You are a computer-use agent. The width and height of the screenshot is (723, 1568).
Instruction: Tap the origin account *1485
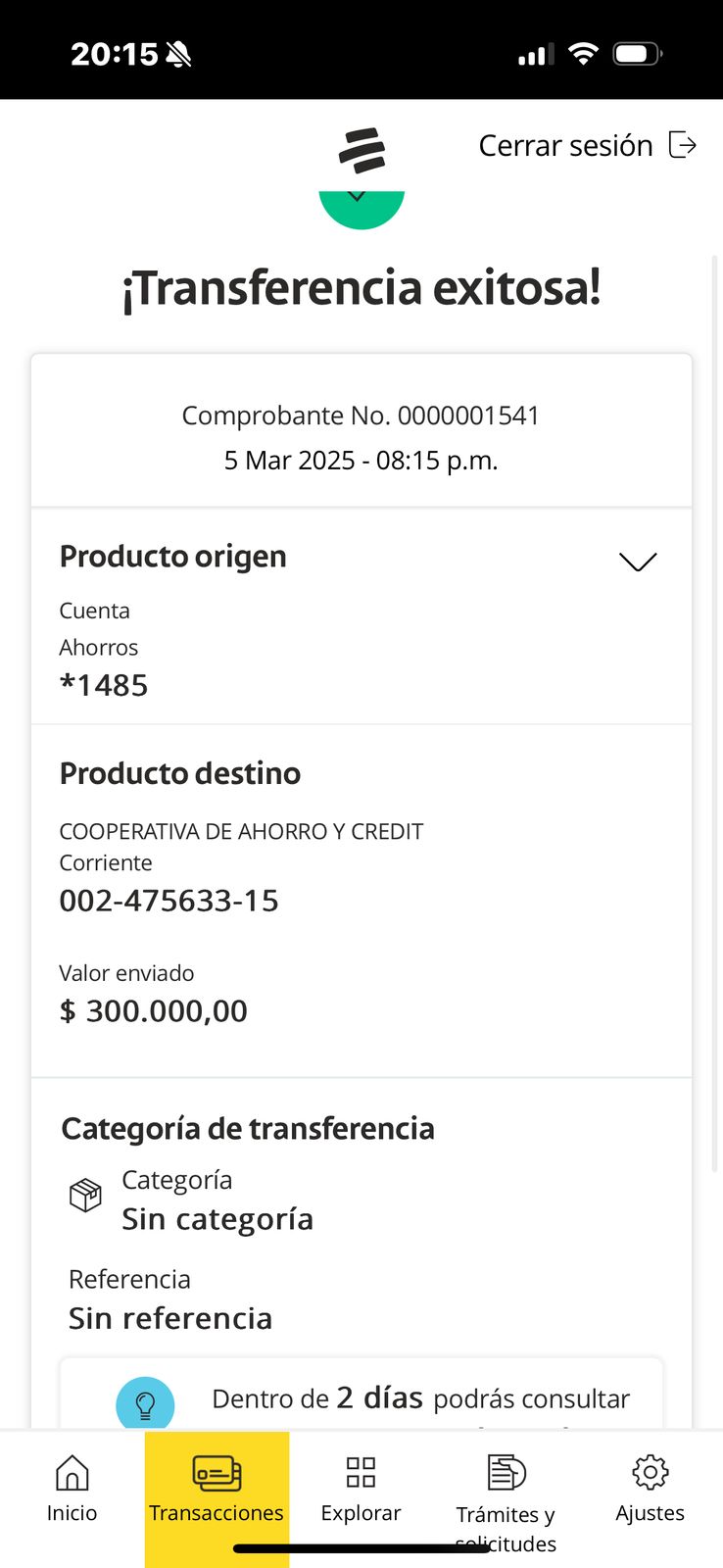click(x=104, y=685)
